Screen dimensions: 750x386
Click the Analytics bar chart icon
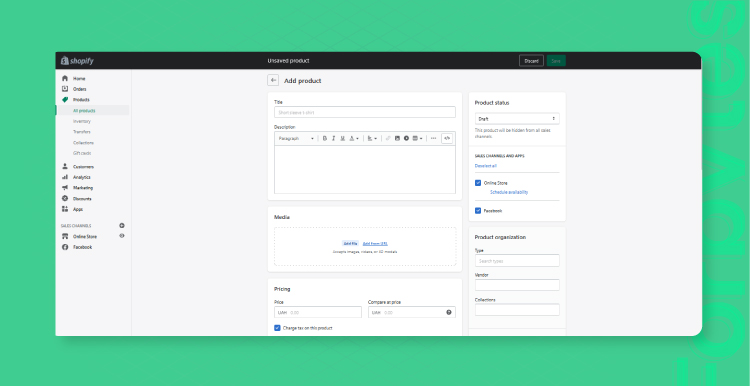pos(65,177)
